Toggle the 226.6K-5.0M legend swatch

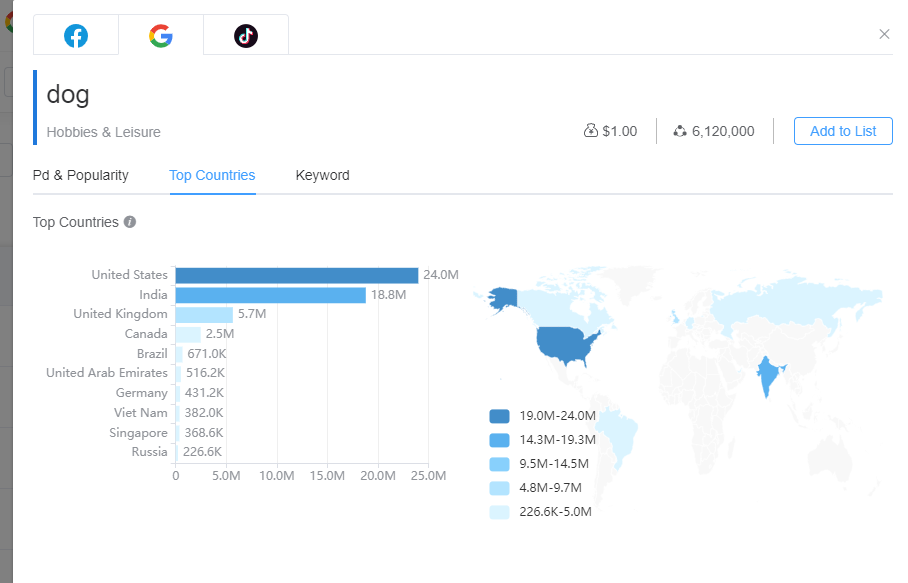[499, 512]
